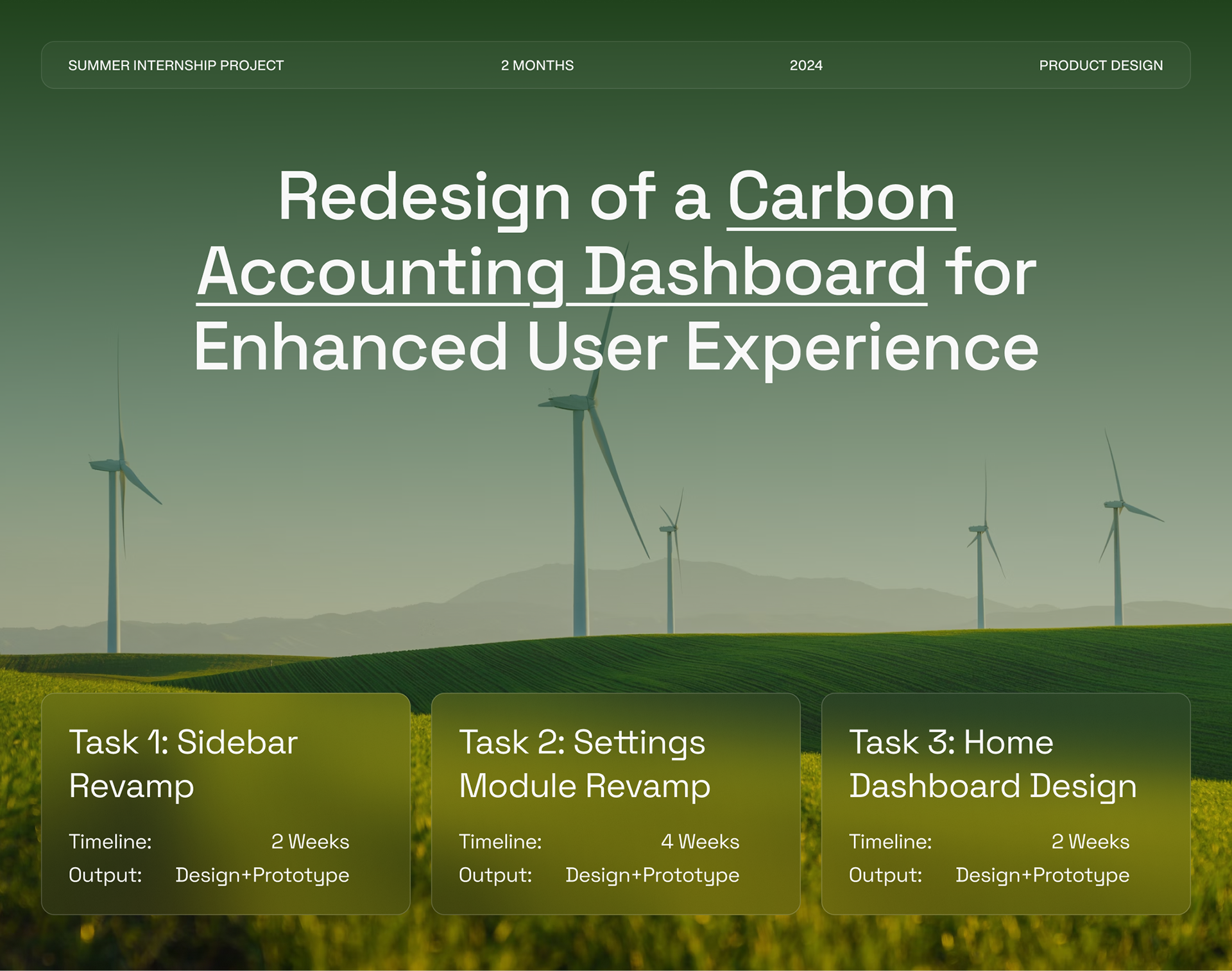Click the 2 MONTHS label
Image resolution: width=1232 pixels, height=971 pixels.
[x=537, y=65]
